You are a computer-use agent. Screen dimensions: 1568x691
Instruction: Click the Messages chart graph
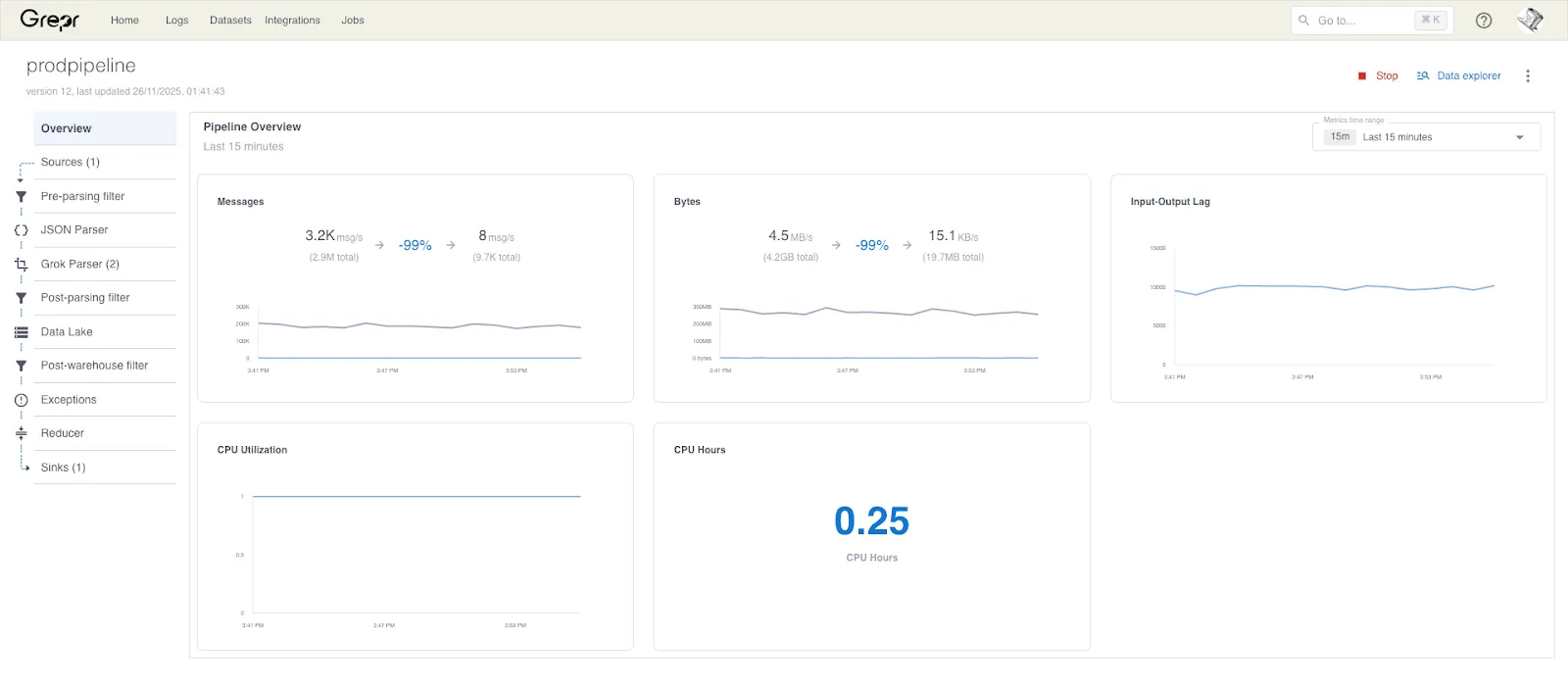click(x=410, y=337)
